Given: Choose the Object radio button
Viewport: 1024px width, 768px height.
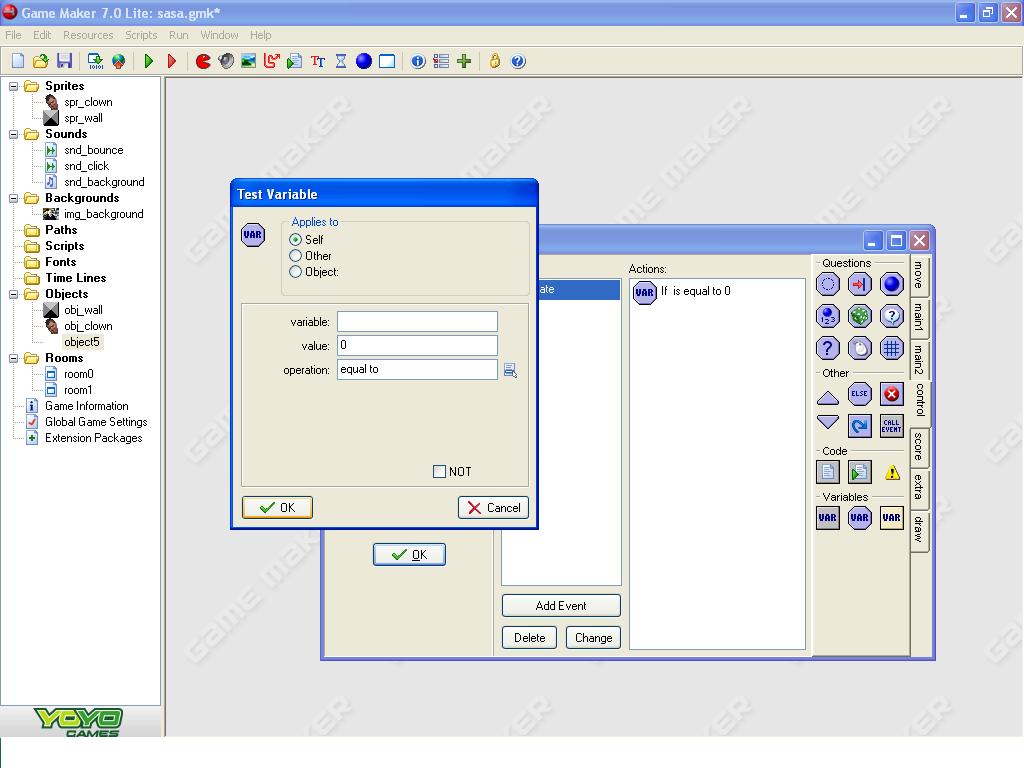Looking at the screenshot, I should pos(296,272).
